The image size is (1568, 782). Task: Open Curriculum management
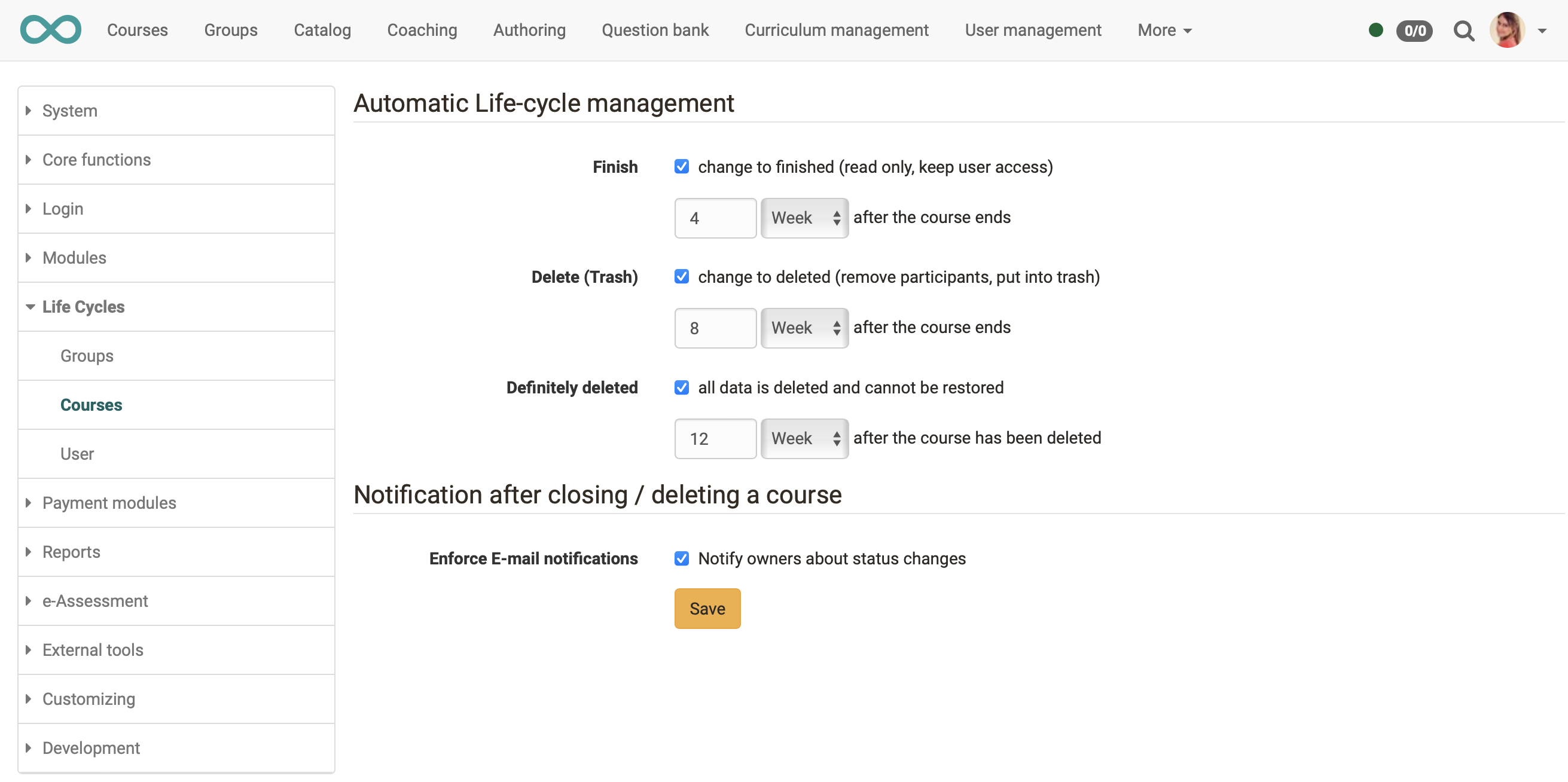tap(837, 30)
